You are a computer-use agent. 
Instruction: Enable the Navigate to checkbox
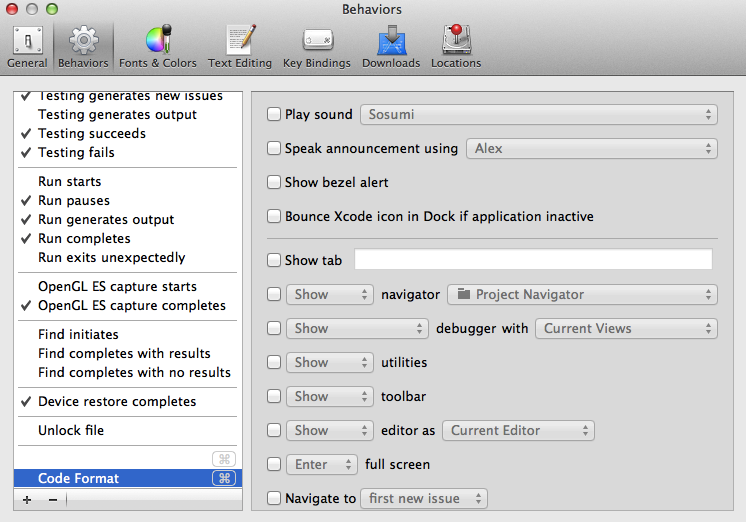click(274, 498)
